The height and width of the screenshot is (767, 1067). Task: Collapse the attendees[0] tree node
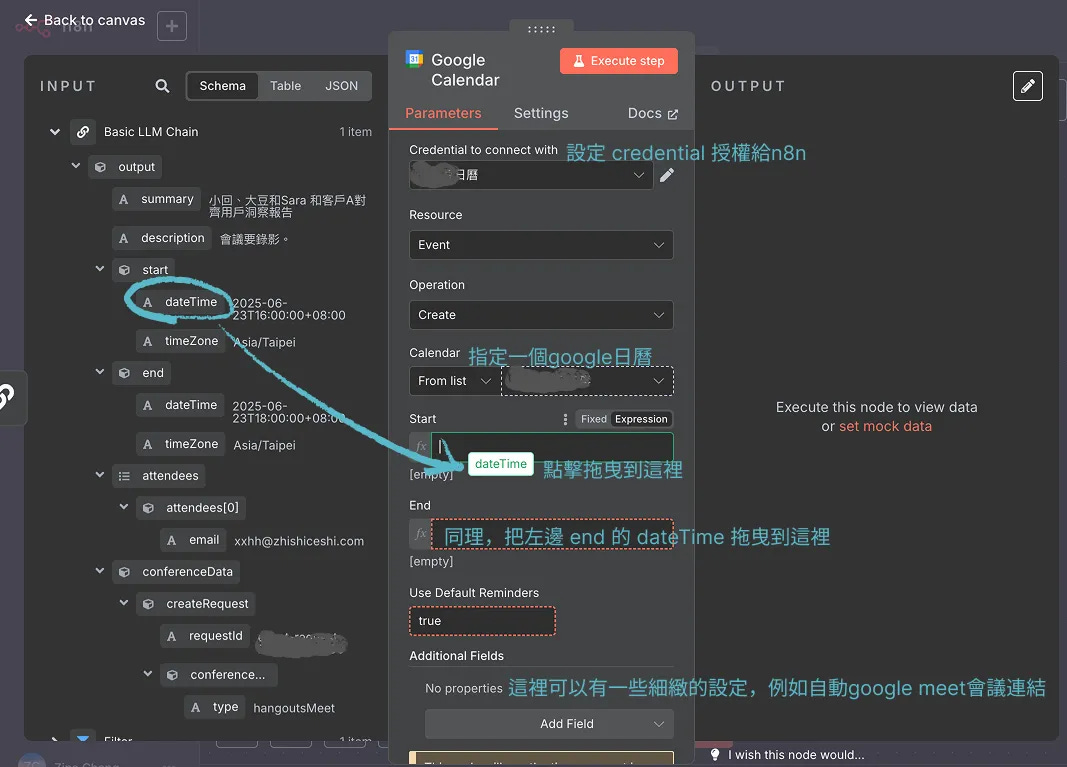click(x=124, y=507)
